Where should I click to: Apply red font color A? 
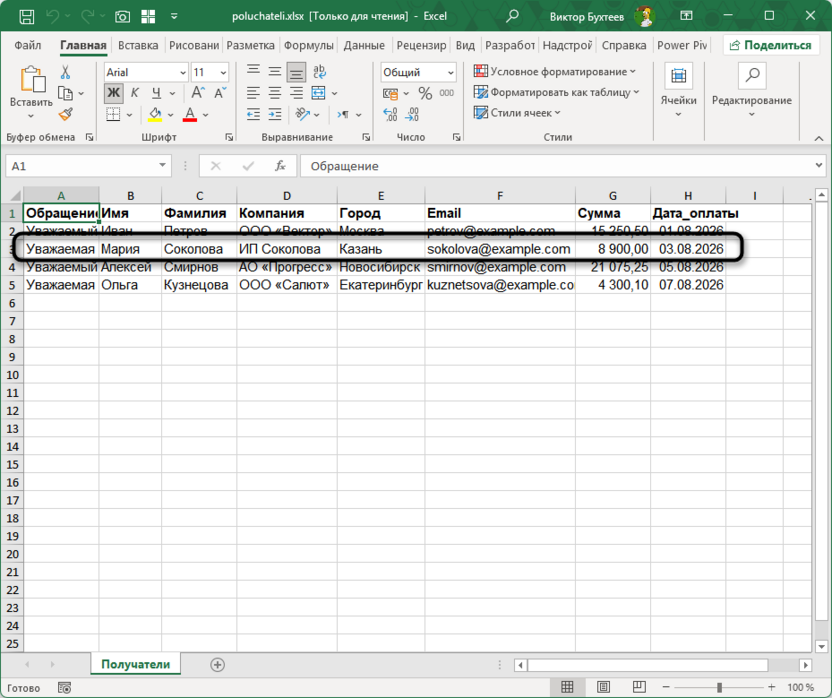(190, 114)
